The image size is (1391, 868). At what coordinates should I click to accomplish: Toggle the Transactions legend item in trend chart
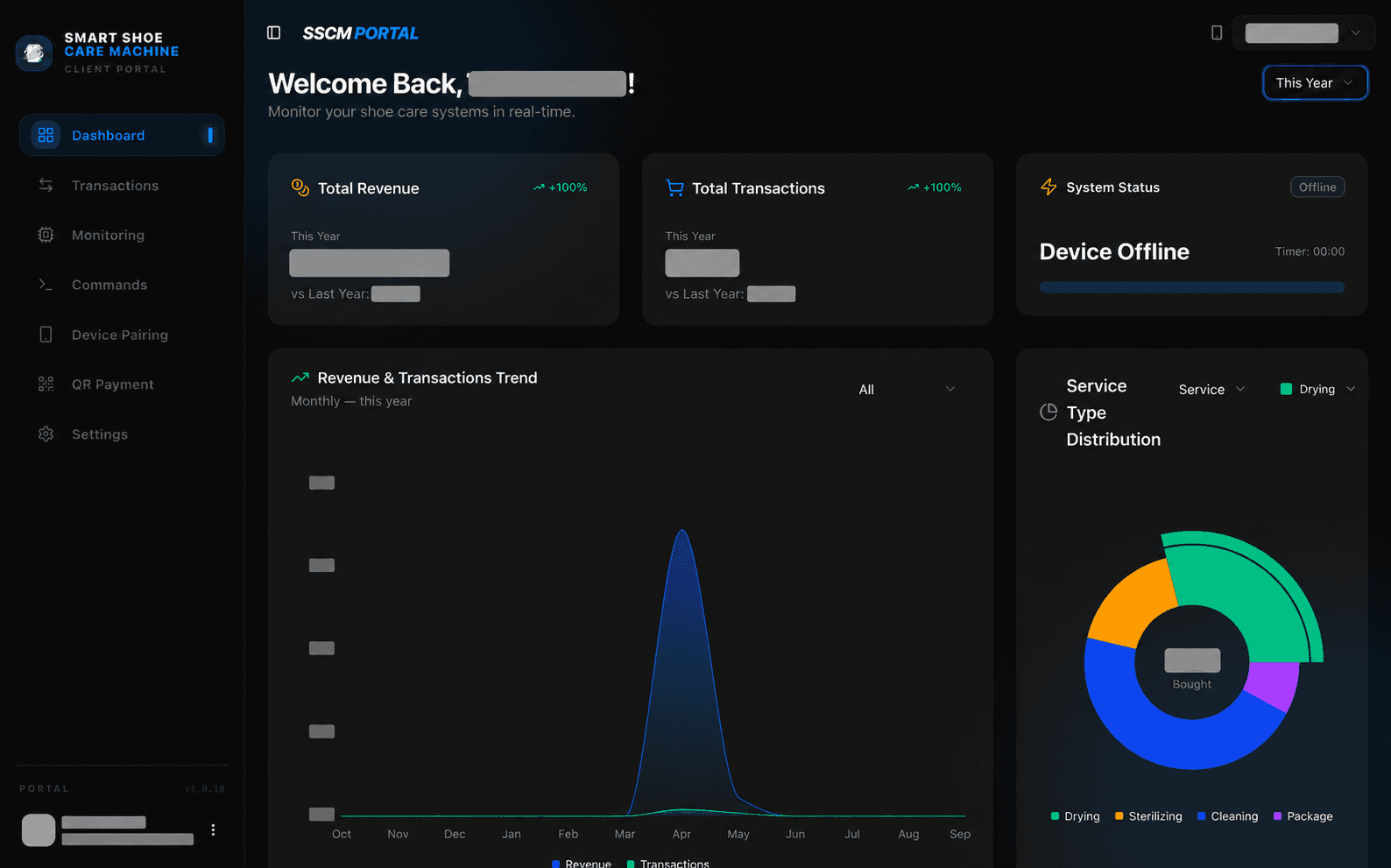click(x=668, y=864)
